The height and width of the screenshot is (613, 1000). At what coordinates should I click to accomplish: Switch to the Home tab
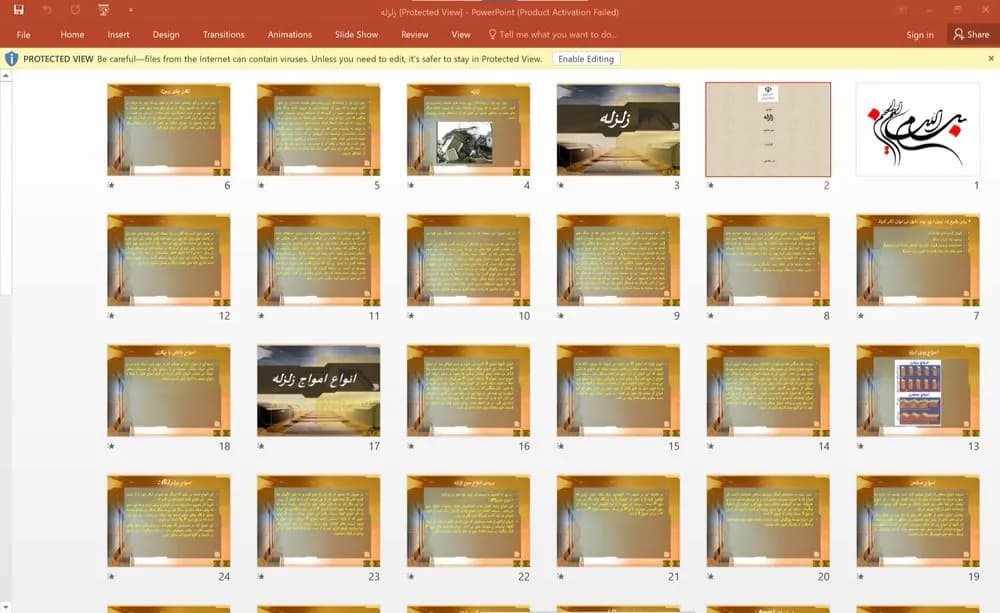coord(72,34)
